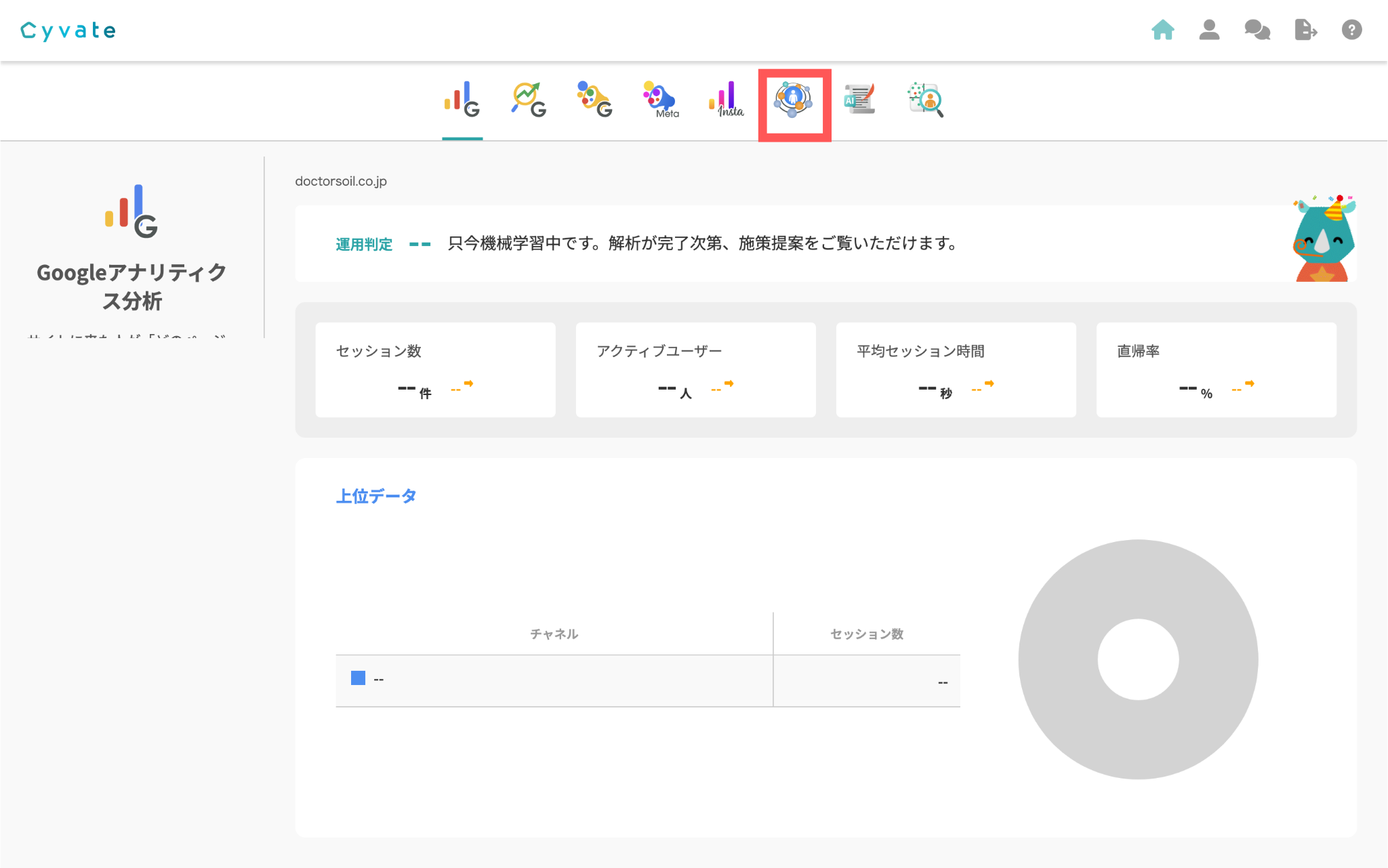Click the アクティブユーザー metric card
Viewport: 1388px width, 868px height.
pyautogui.click(x=695, y=369)
